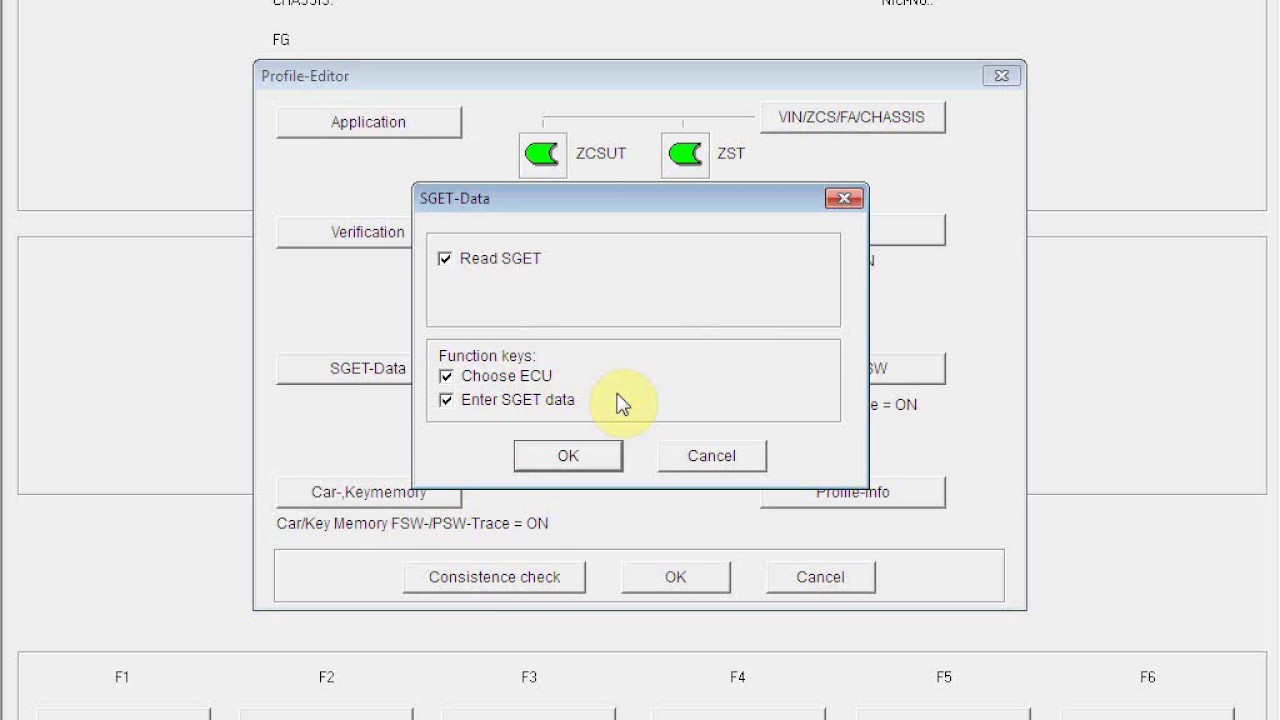Uncheck the Read SGET checkbox
The height and width of the screenshot is (720, 1280).
pyautogui.click(x=445, y=259)
